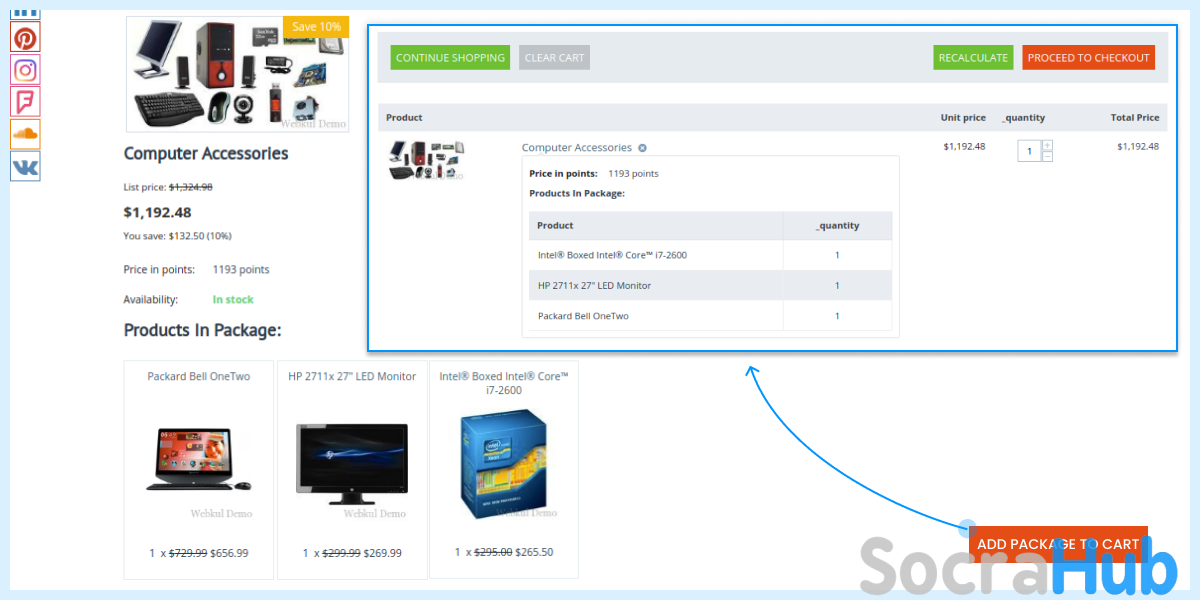The height and width of the screenshot is (600, 1200).
Task: Open the Pinterest share icon
Action: (x=25, y=38)
